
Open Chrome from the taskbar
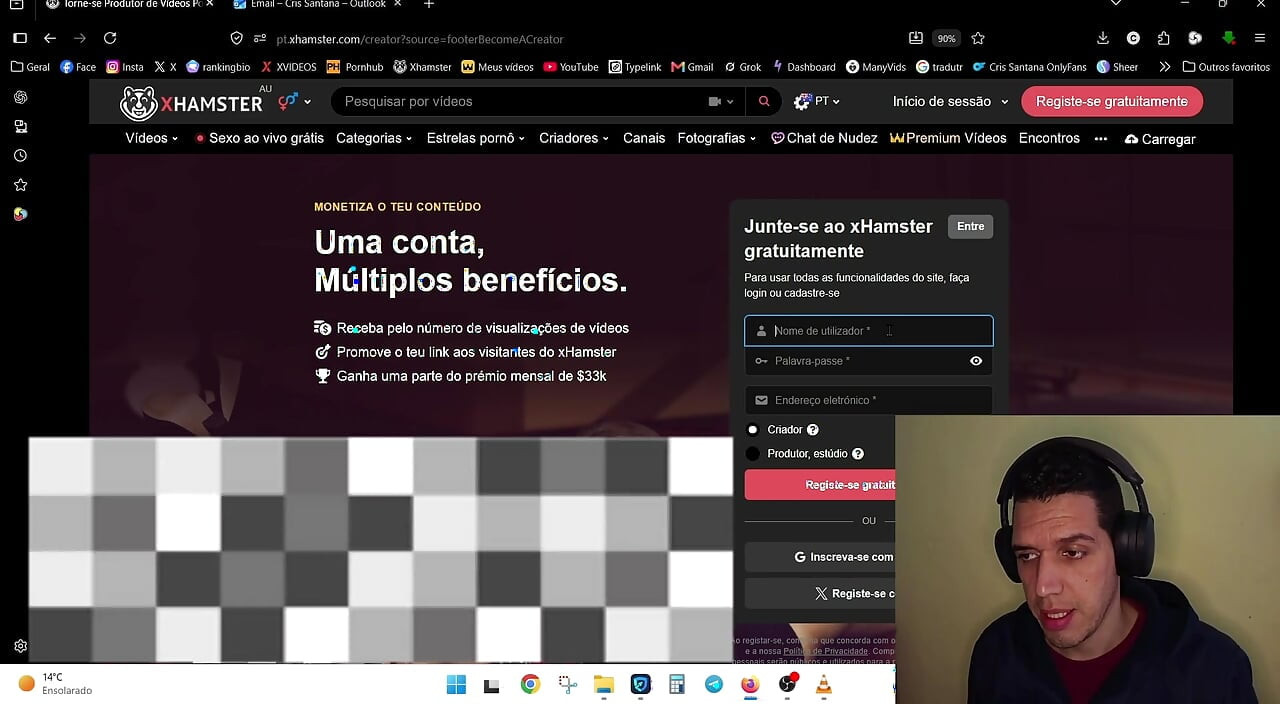tap(530, 685)
